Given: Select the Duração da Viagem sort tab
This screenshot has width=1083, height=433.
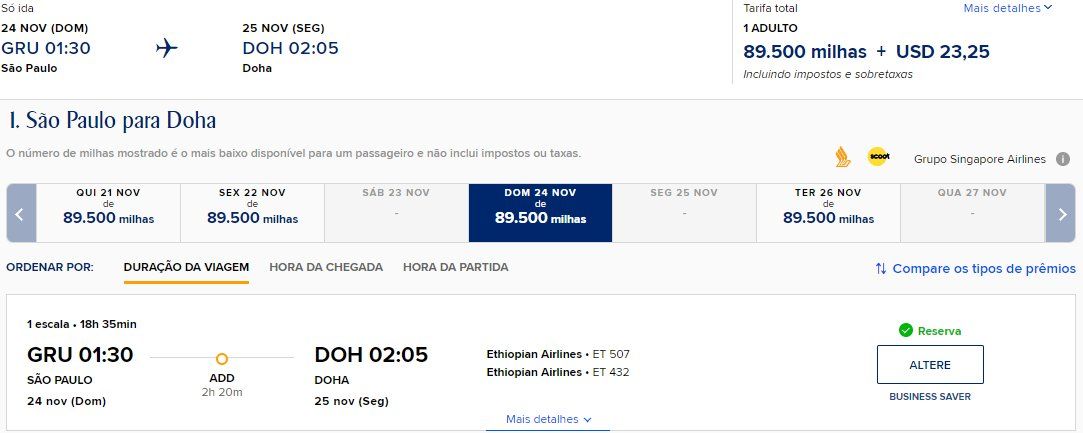Looking at the screenshot, I should click(186, 267).
